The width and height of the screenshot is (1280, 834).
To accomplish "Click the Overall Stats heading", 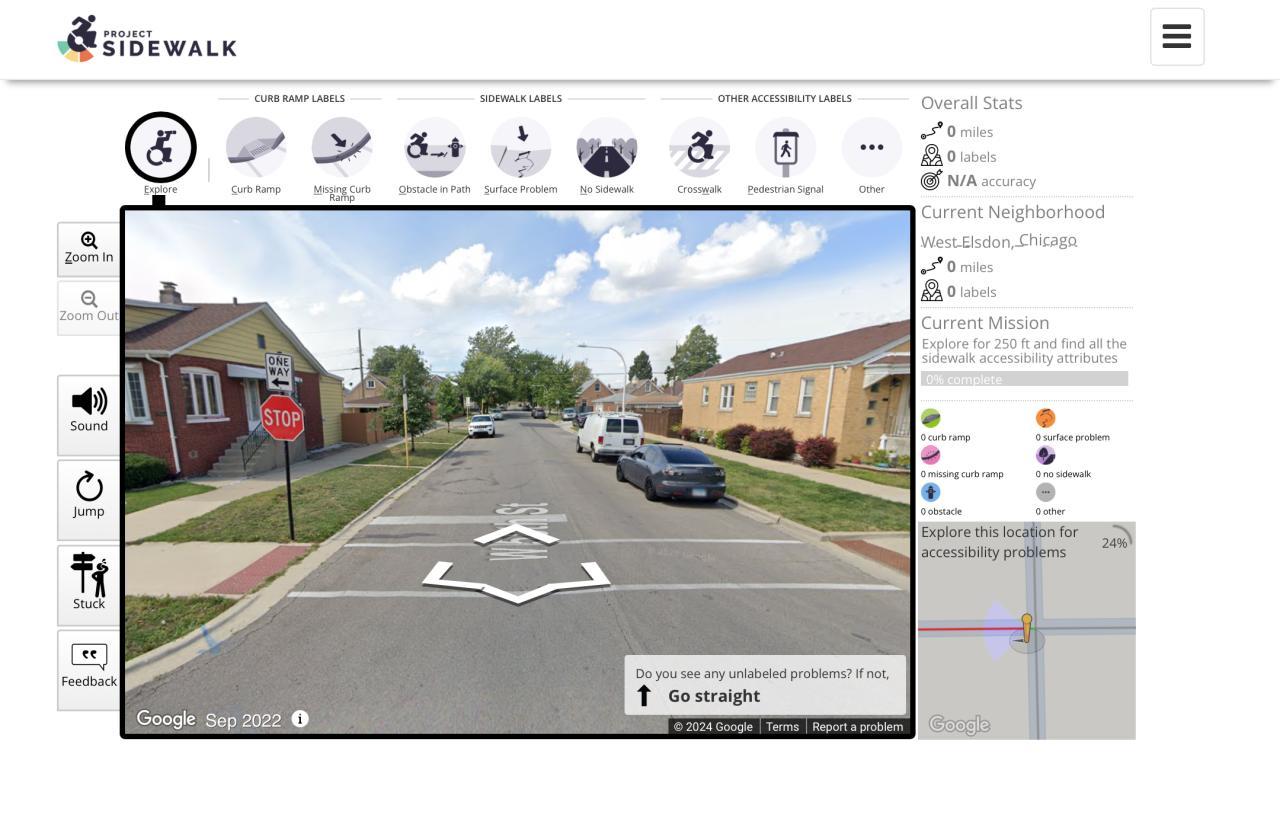I will [x=972, y=103].
